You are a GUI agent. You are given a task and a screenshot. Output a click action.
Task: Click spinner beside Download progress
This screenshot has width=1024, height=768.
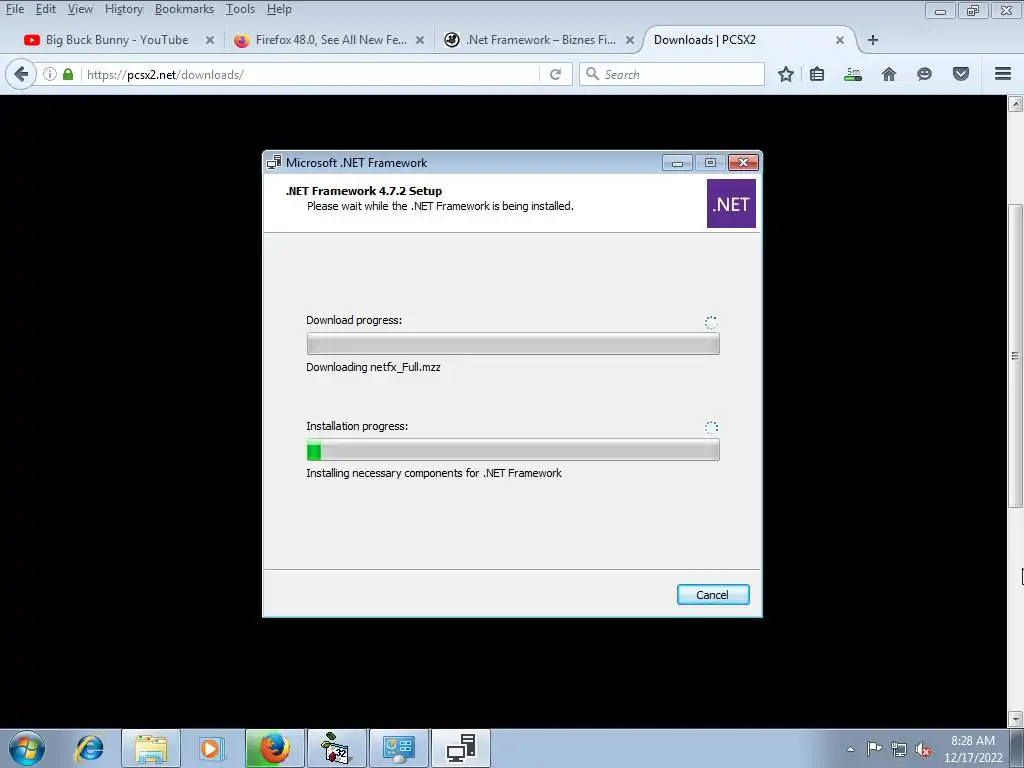click(711, 322)
